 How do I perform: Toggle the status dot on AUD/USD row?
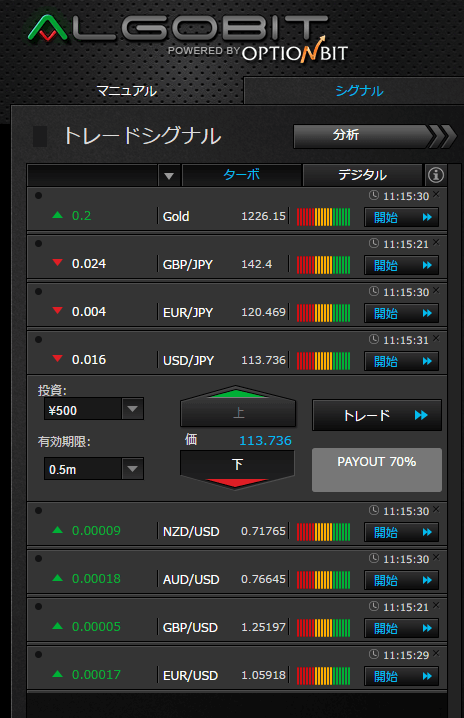[x=38, y=559]
